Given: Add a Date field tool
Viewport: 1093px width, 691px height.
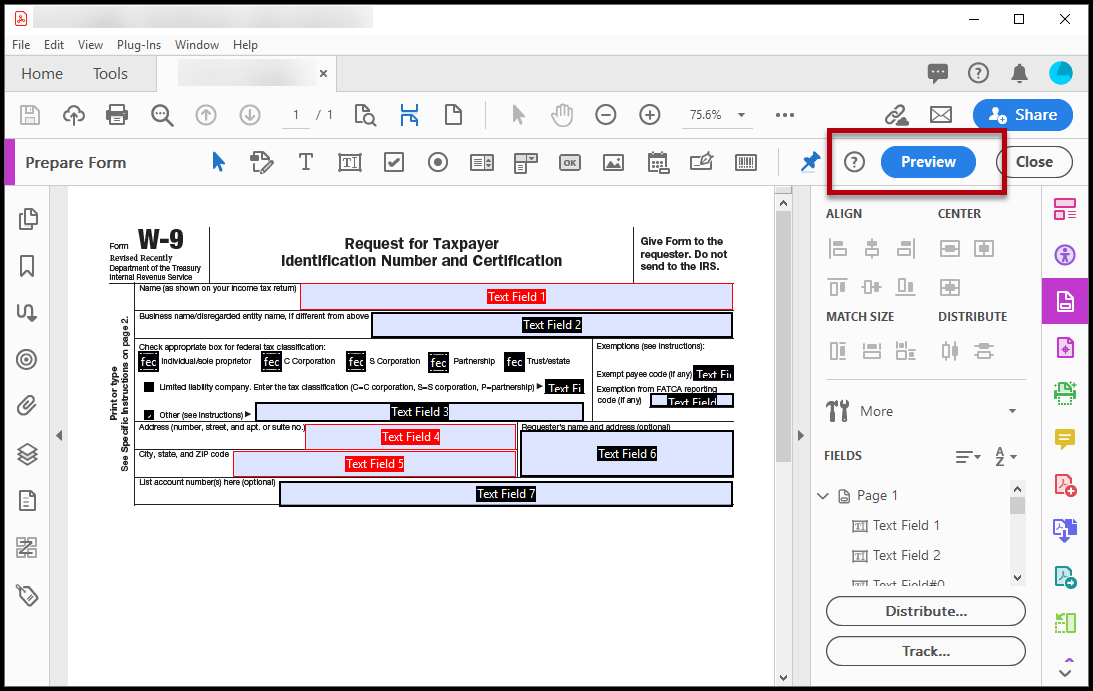Looking at the screenshot, I should (x=658, y=162).
